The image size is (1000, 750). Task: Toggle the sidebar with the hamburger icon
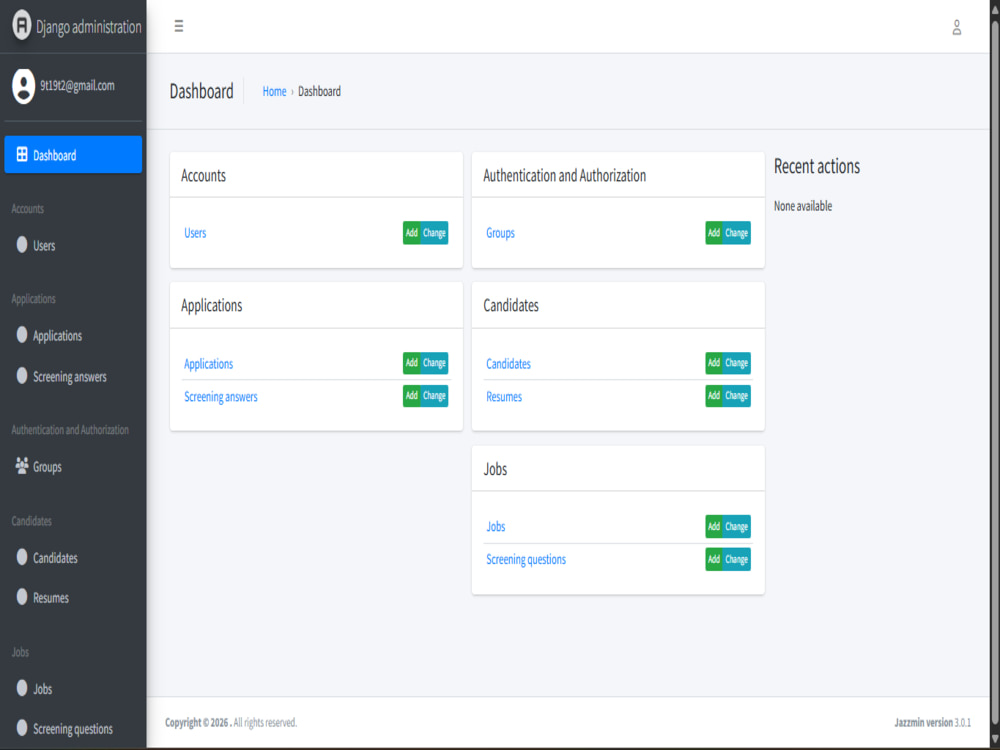(x=179, y=26)
